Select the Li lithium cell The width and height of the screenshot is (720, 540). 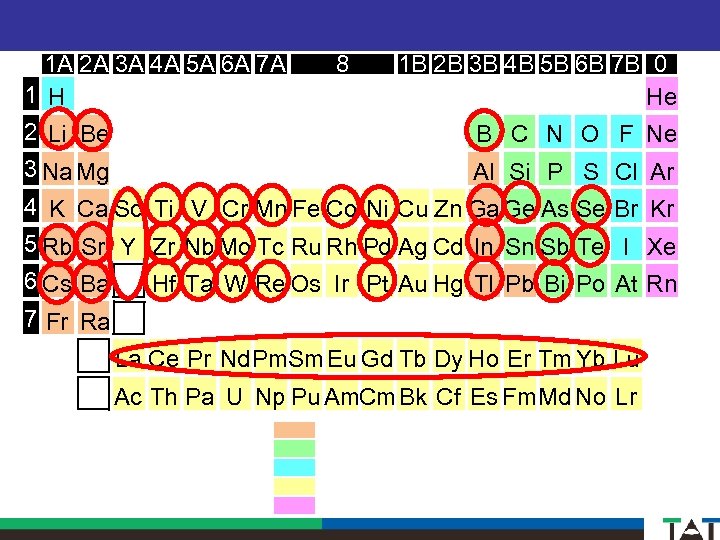pyautogui.click(x=57, y=131)
